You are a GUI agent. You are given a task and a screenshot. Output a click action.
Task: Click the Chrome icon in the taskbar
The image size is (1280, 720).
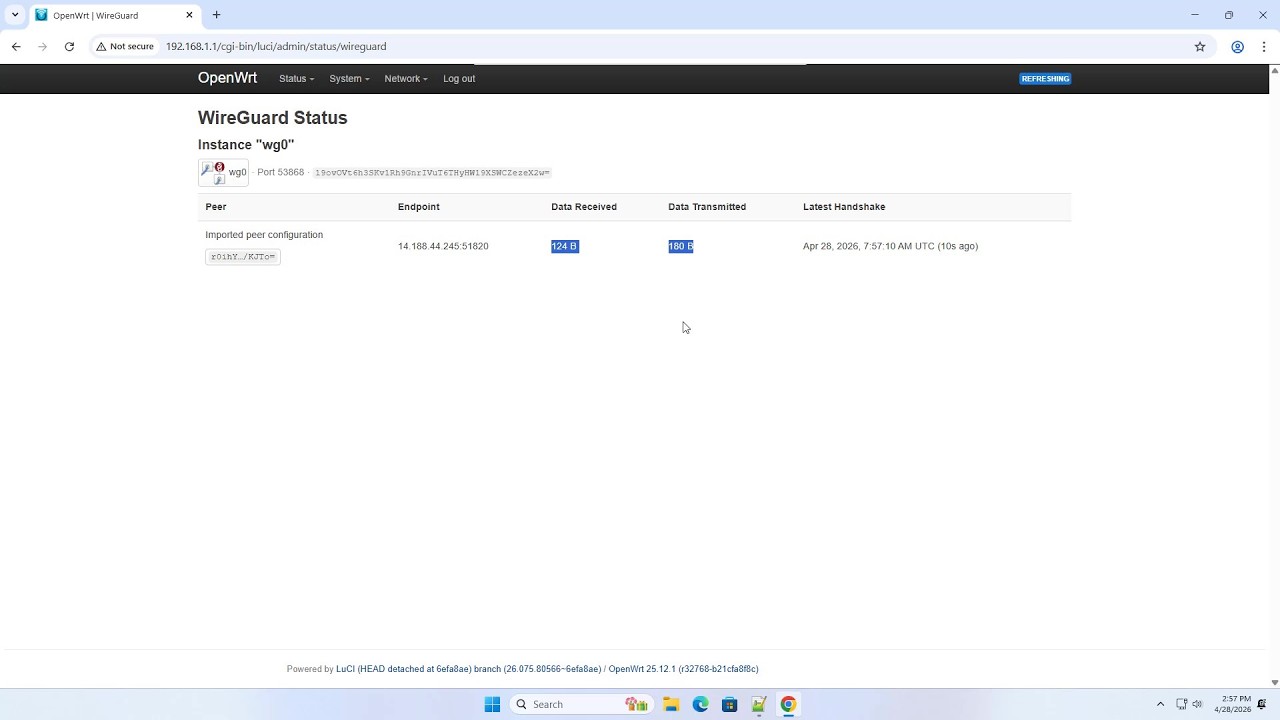pyautogui.click(x=788, y=704)
